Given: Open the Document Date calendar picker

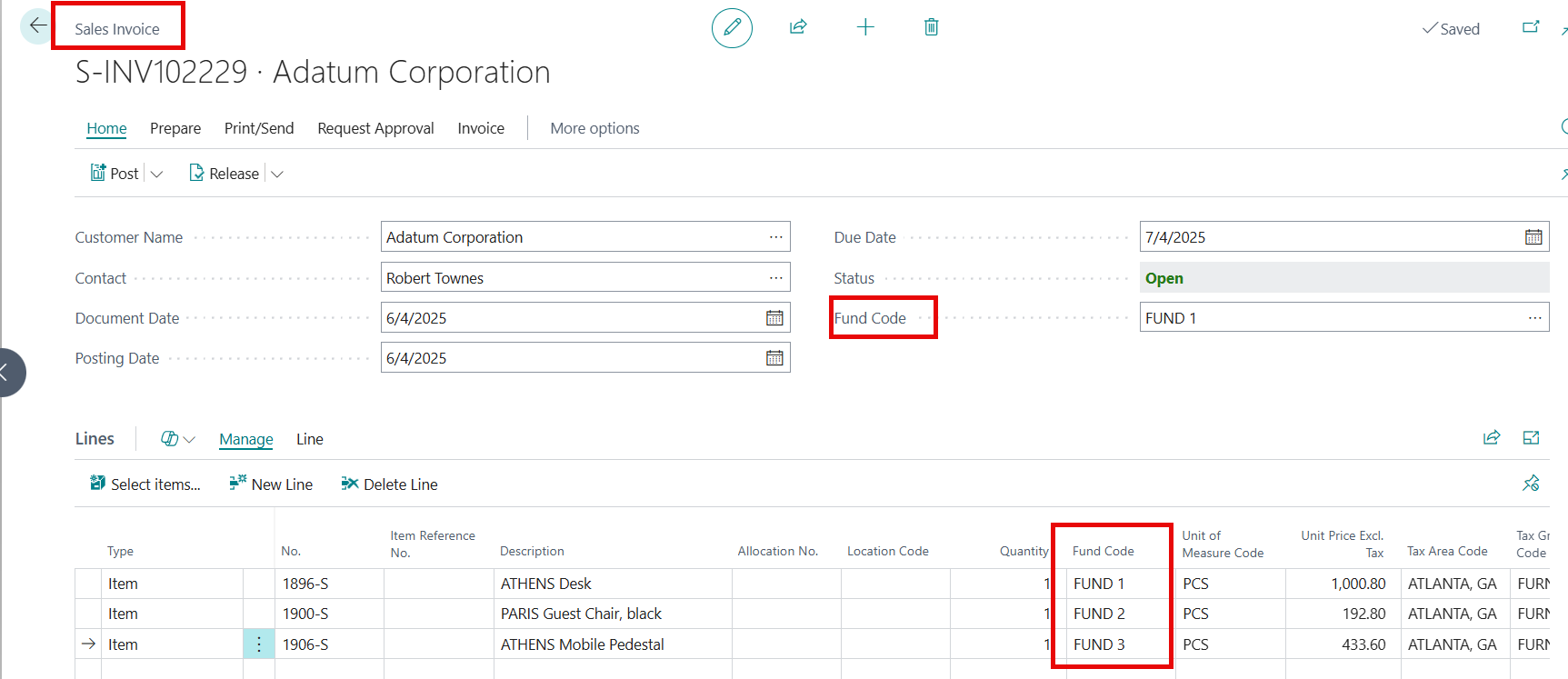Looking at the screenshot, I should pos(774,318).
